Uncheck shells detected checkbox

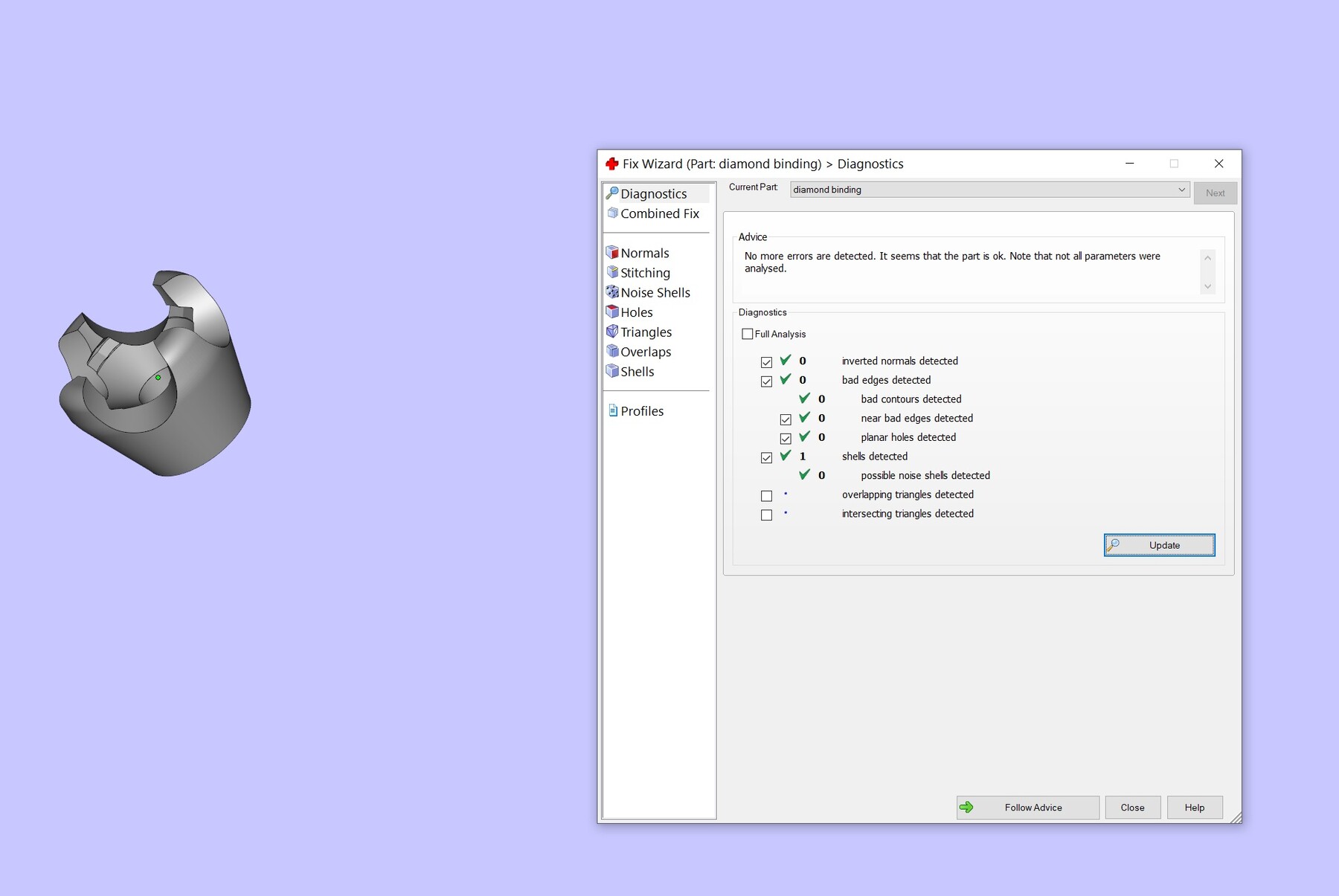(766, 458)
